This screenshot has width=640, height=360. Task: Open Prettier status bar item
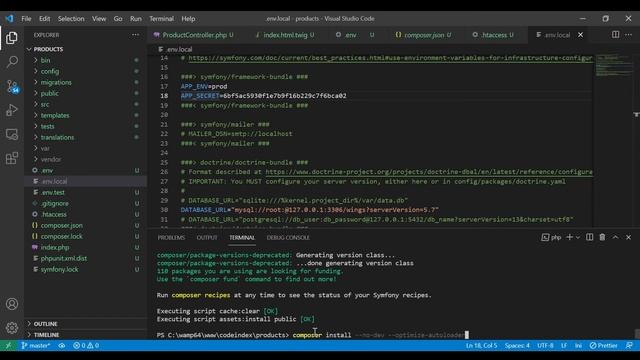pyautogui.click(x=603, y=346)
